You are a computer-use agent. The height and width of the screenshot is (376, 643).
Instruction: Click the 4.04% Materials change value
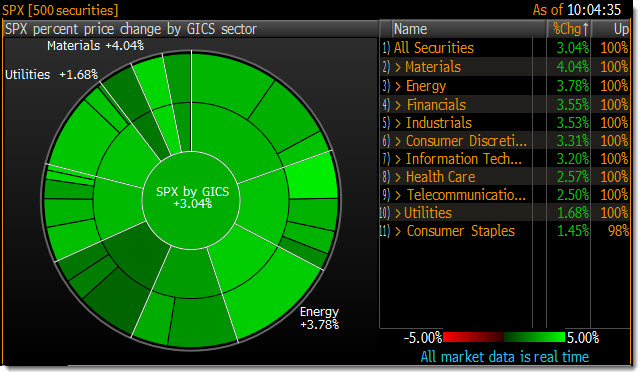[x=572, y=67]
